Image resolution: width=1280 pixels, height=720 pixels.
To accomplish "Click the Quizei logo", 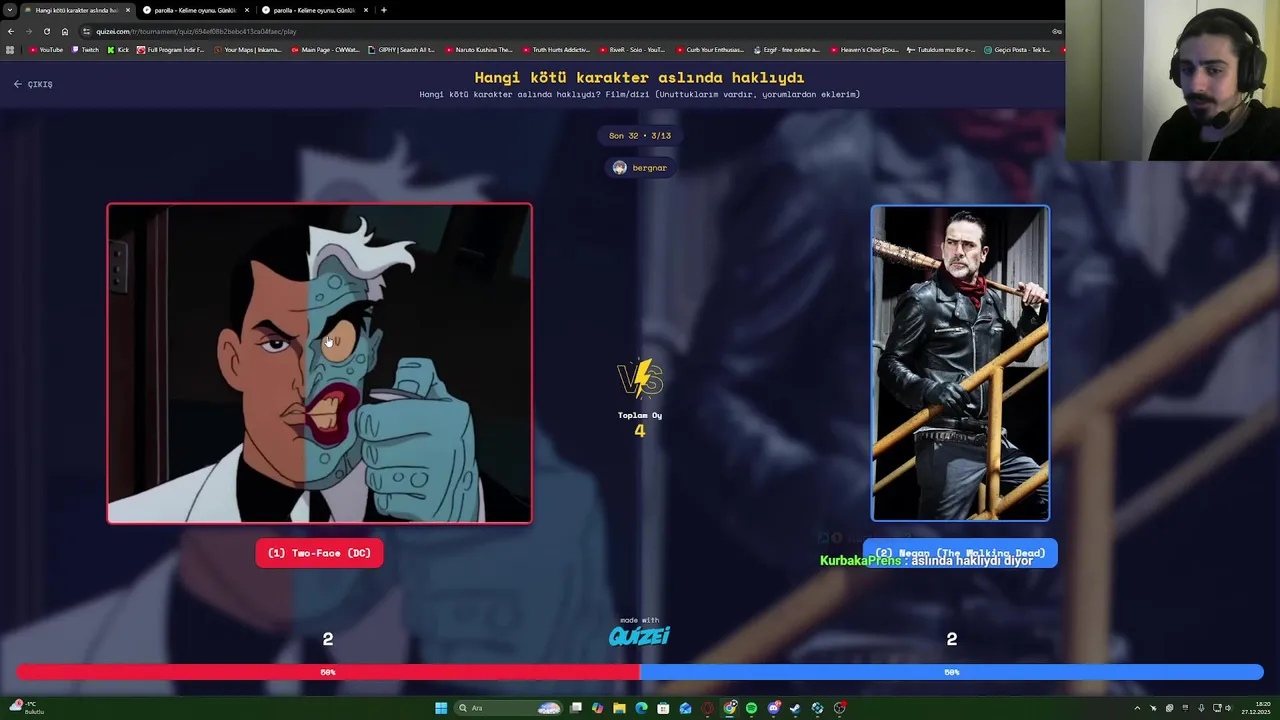I will 640,635.
